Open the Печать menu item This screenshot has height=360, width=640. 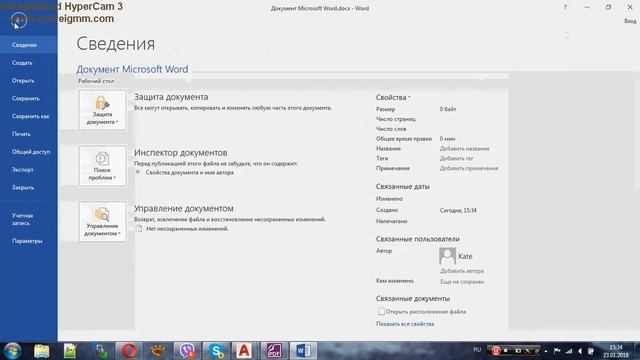pos(29,134)
